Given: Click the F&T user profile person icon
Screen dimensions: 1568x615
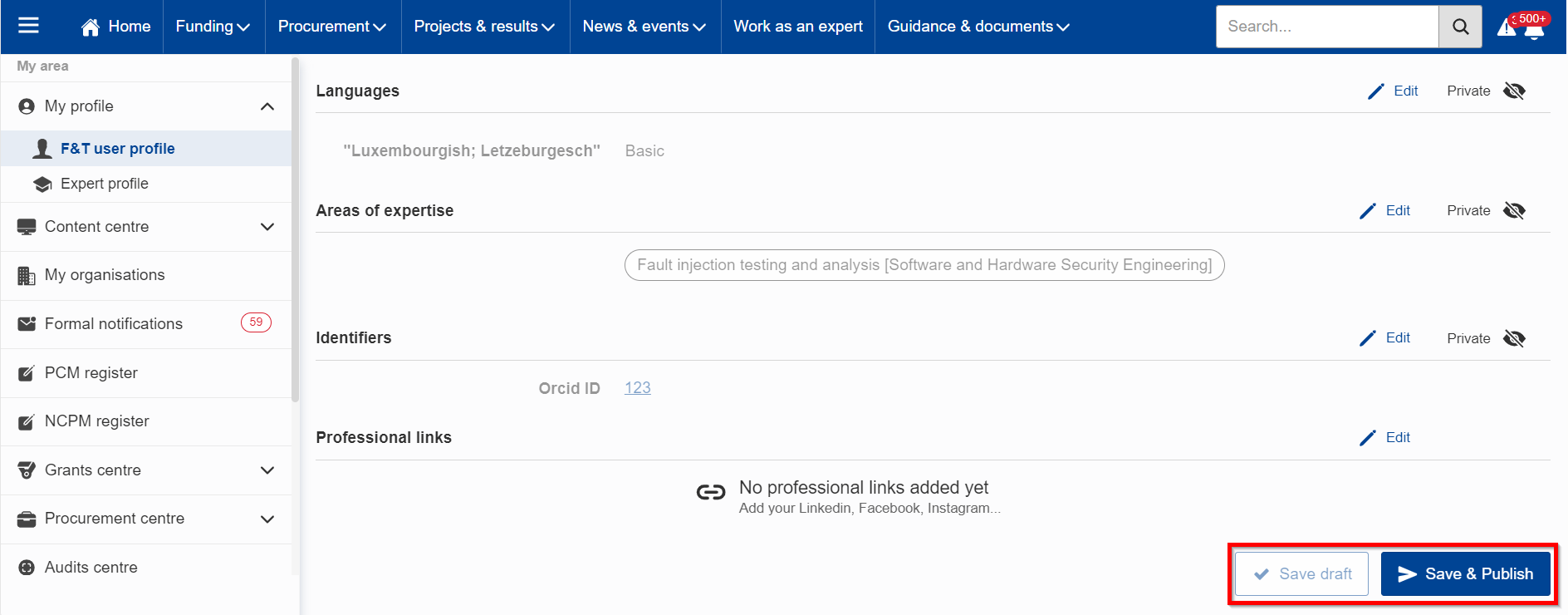Looking at the screenshot, I should coord(42,148).
